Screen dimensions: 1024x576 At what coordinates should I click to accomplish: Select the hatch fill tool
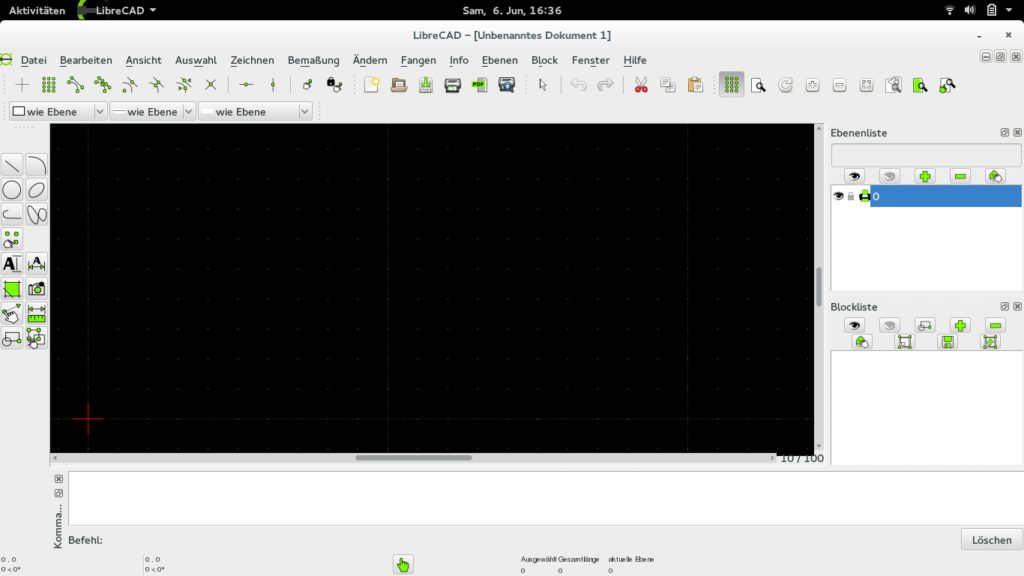coord(12,289)
